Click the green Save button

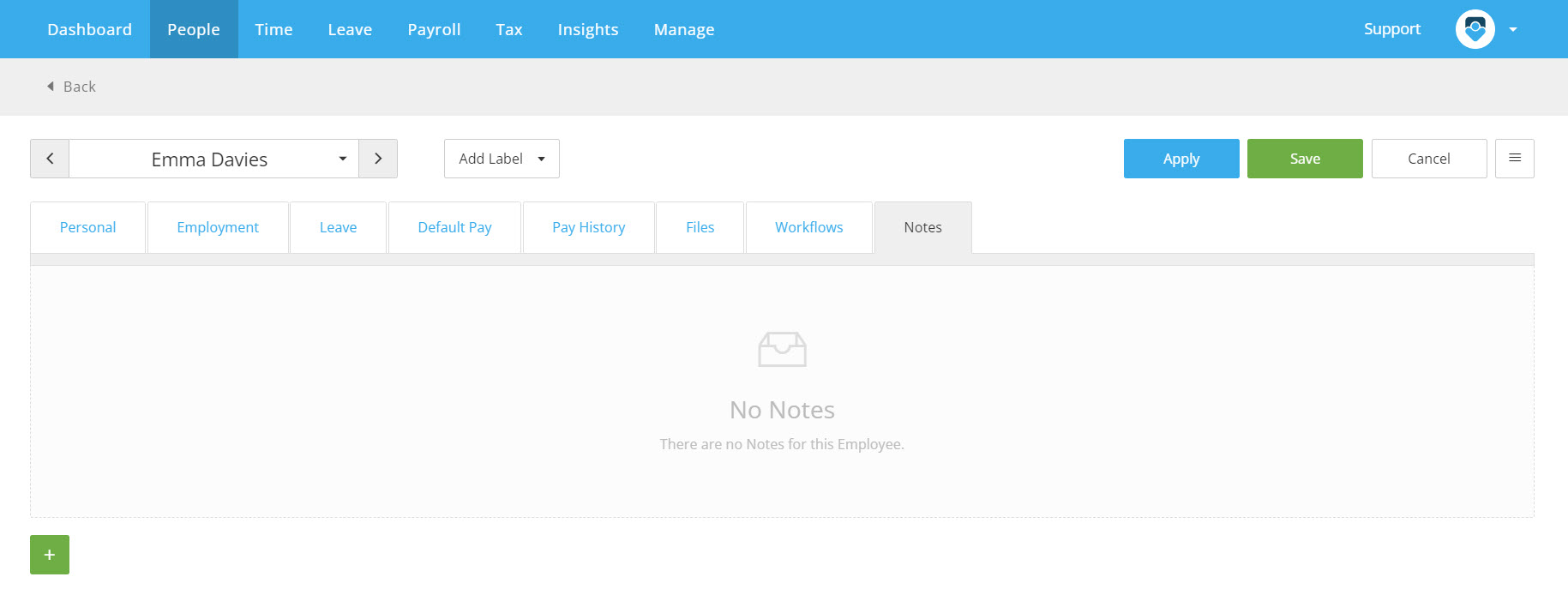click(1305, 159)
